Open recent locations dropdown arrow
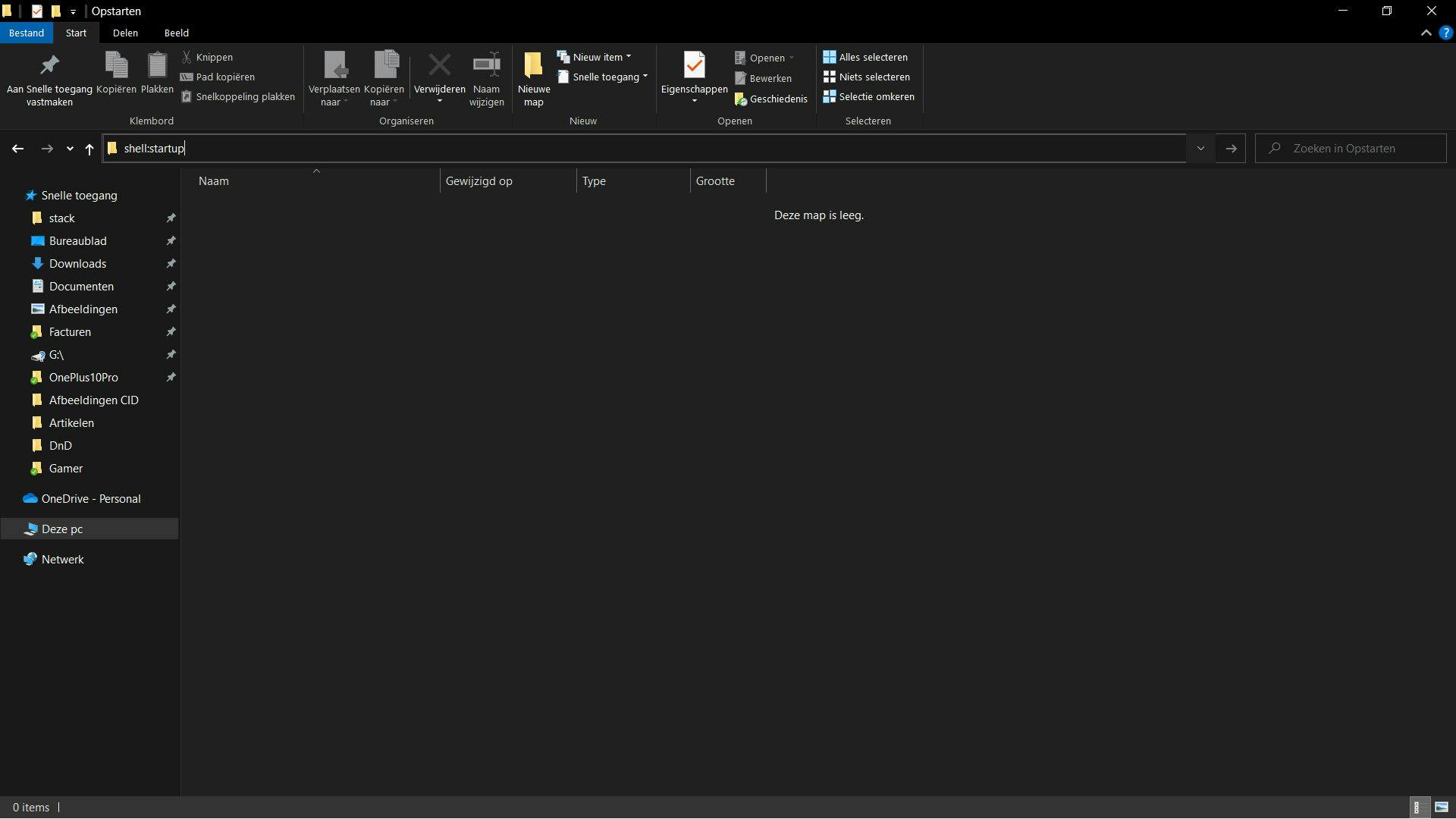Viewport: 1456px width, 819px height. [x=70, y=149]
